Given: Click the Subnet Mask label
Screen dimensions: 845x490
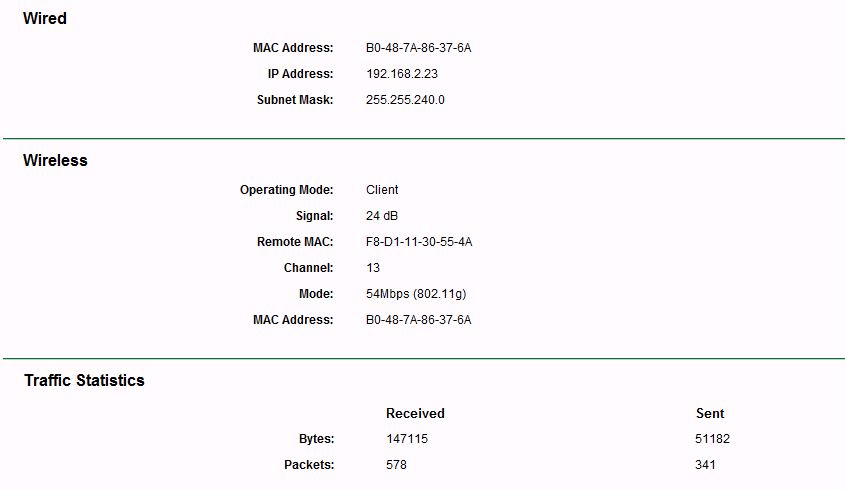Looking at the screenshot, I should point(295,100).
